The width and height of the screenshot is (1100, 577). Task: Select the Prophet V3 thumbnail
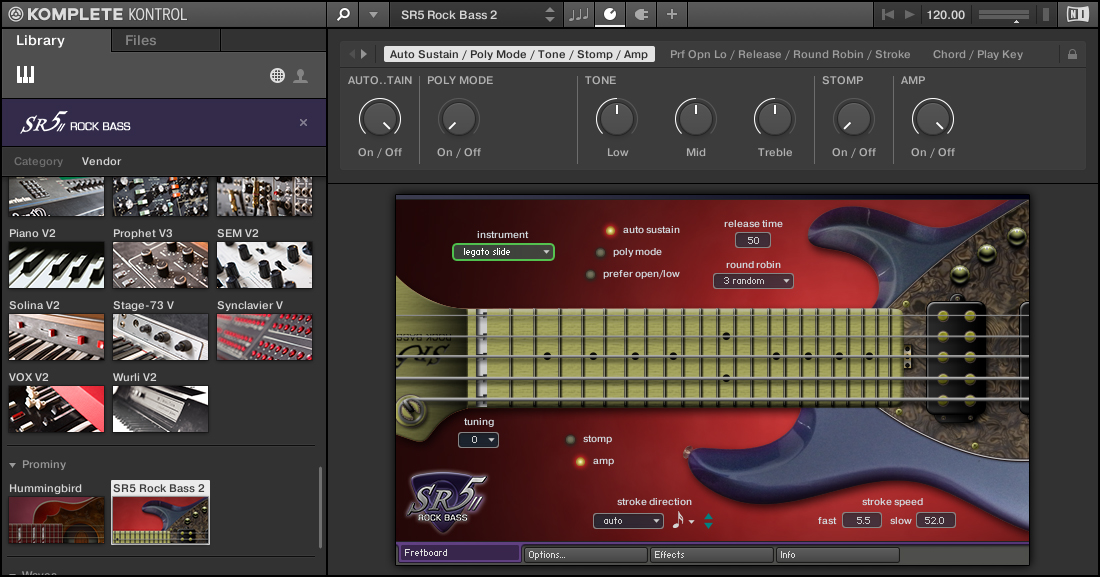160,265
